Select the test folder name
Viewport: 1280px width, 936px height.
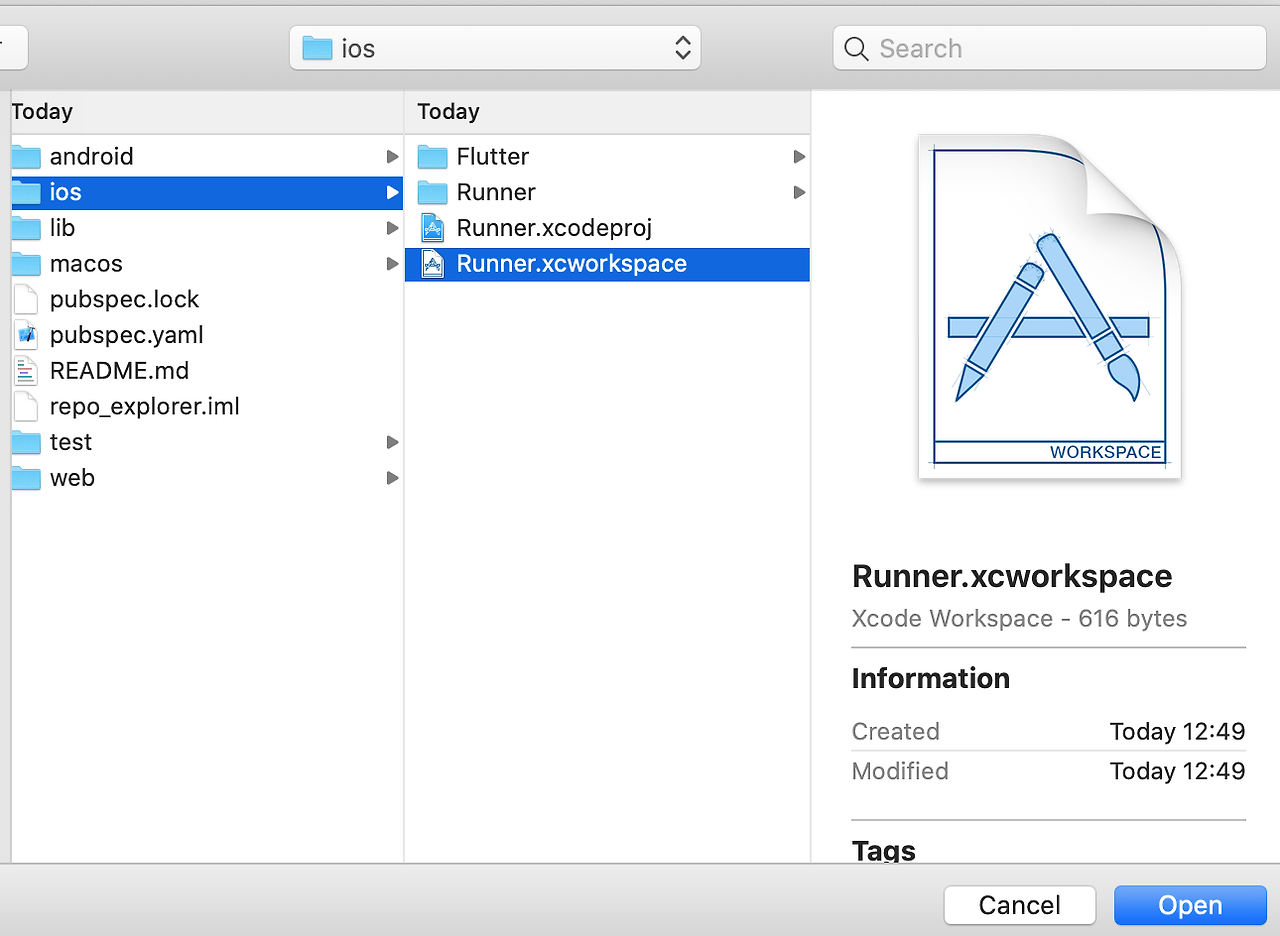tap(71, 443)
